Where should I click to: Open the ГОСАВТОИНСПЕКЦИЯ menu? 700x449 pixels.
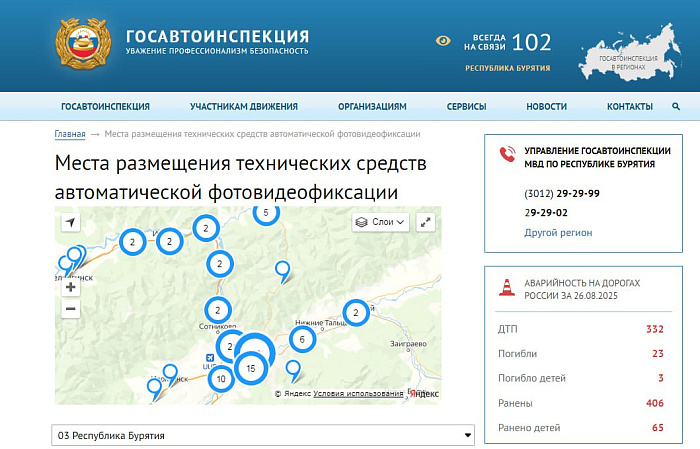point(105,107)
